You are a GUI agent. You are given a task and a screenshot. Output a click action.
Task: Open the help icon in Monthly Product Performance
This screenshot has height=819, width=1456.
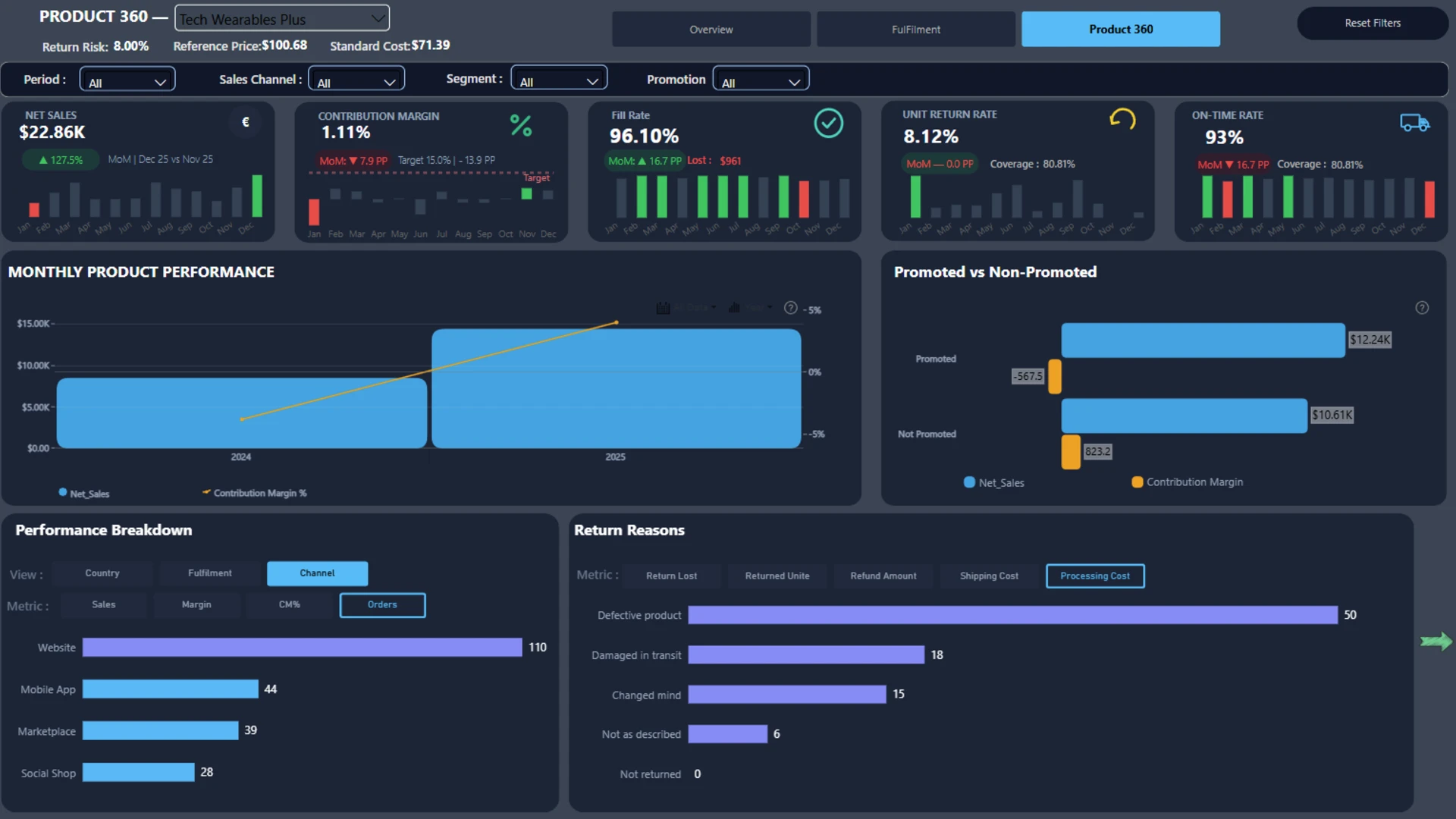pos(790,307)
